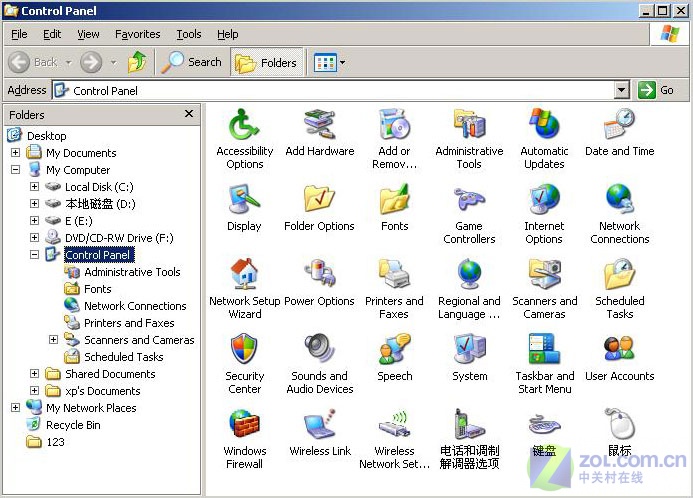Open the Add Hardware icon
Viewport: 693px width, 498px height.
[320, 125]
